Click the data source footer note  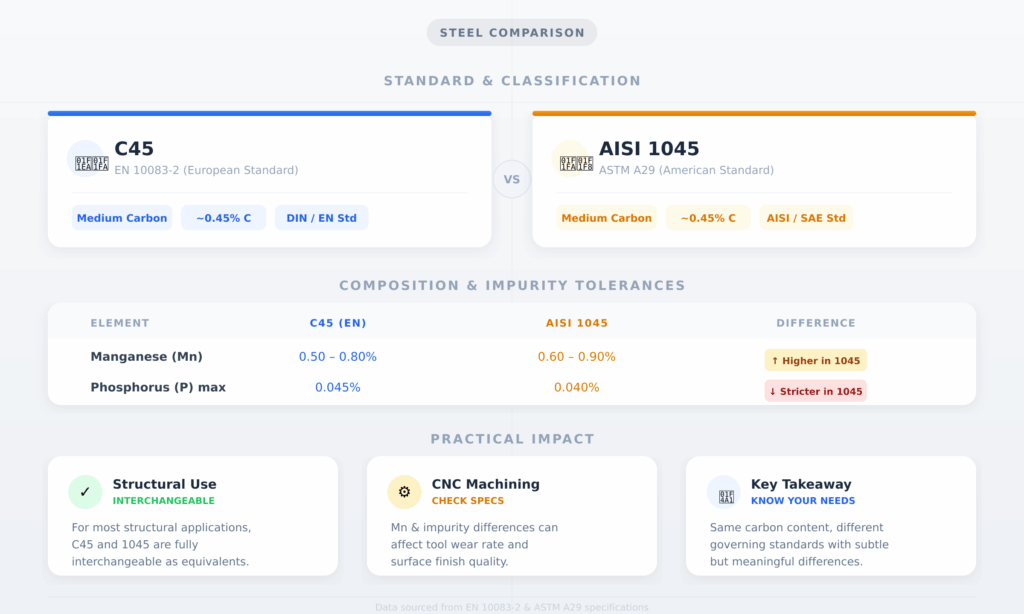tap(512, 607)
